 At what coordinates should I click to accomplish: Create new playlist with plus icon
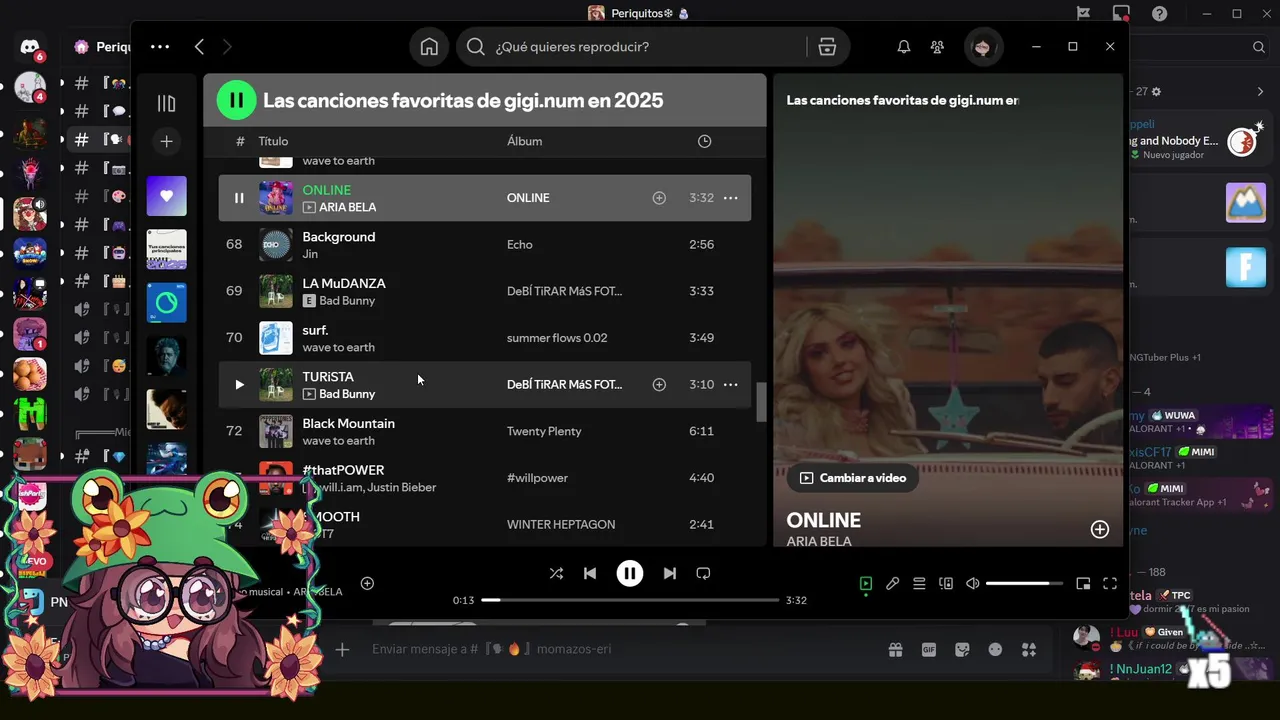166,142
